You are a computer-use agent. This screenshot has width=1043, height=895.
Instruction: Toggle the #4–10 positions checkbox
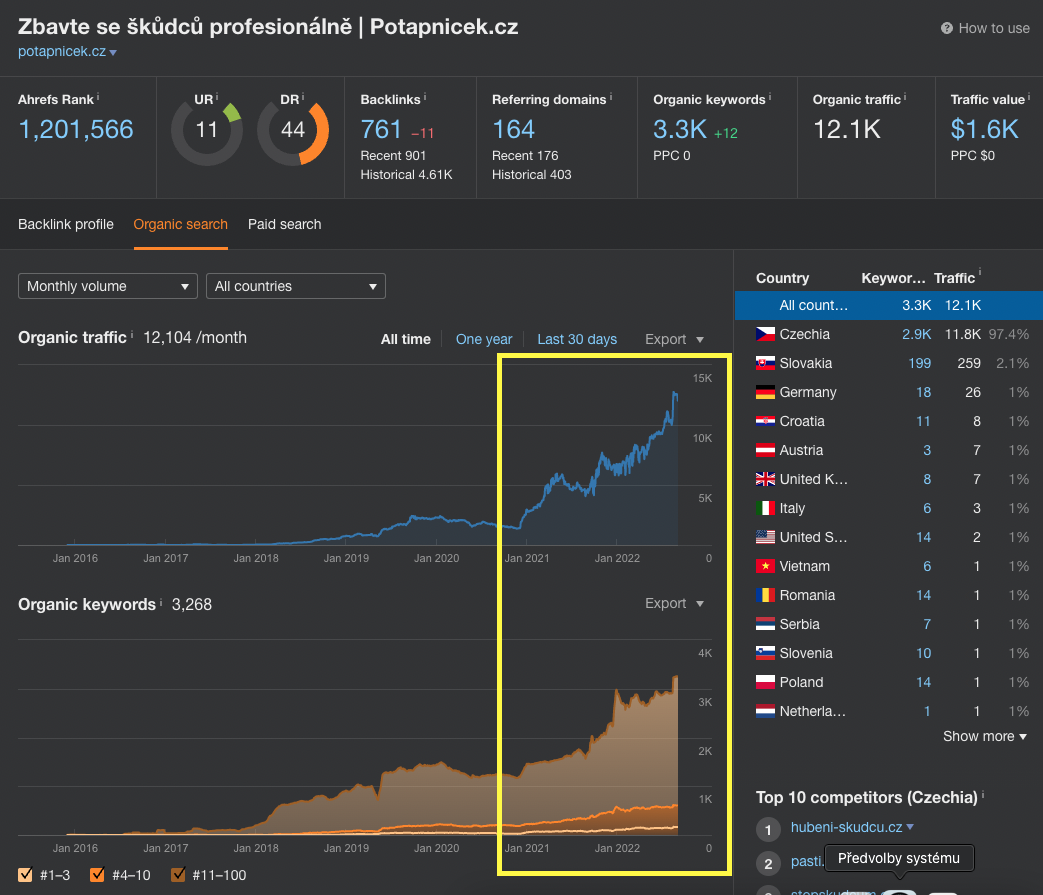coord(97,874)
